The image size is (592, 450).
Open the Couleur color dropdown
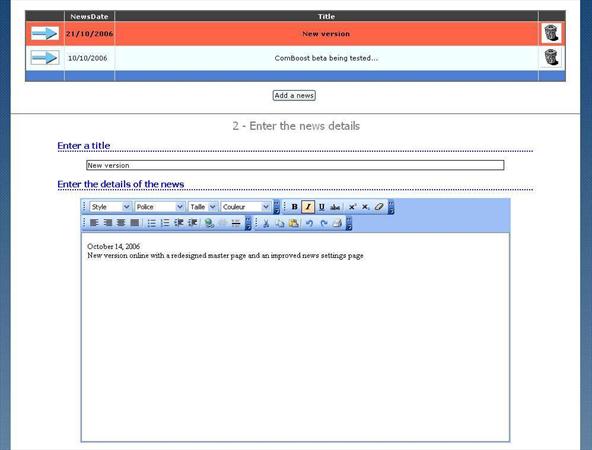[245, 207]
